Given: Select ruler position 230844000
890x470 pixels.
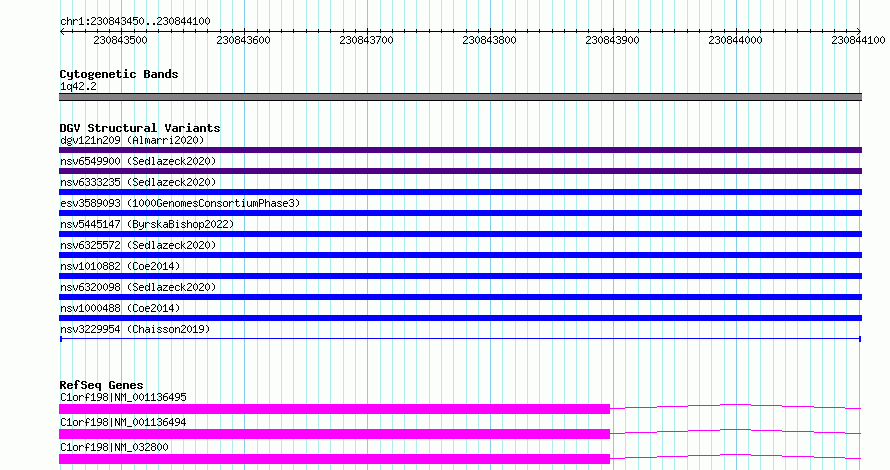Looking at the screenshot, I should coord(736,40).
